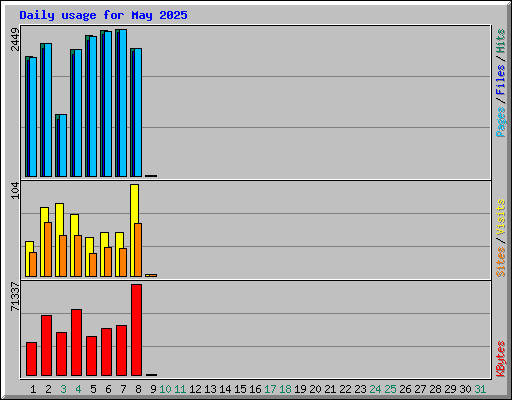Click the Sites legend label
512x400 pixels.
pos(500,262)
